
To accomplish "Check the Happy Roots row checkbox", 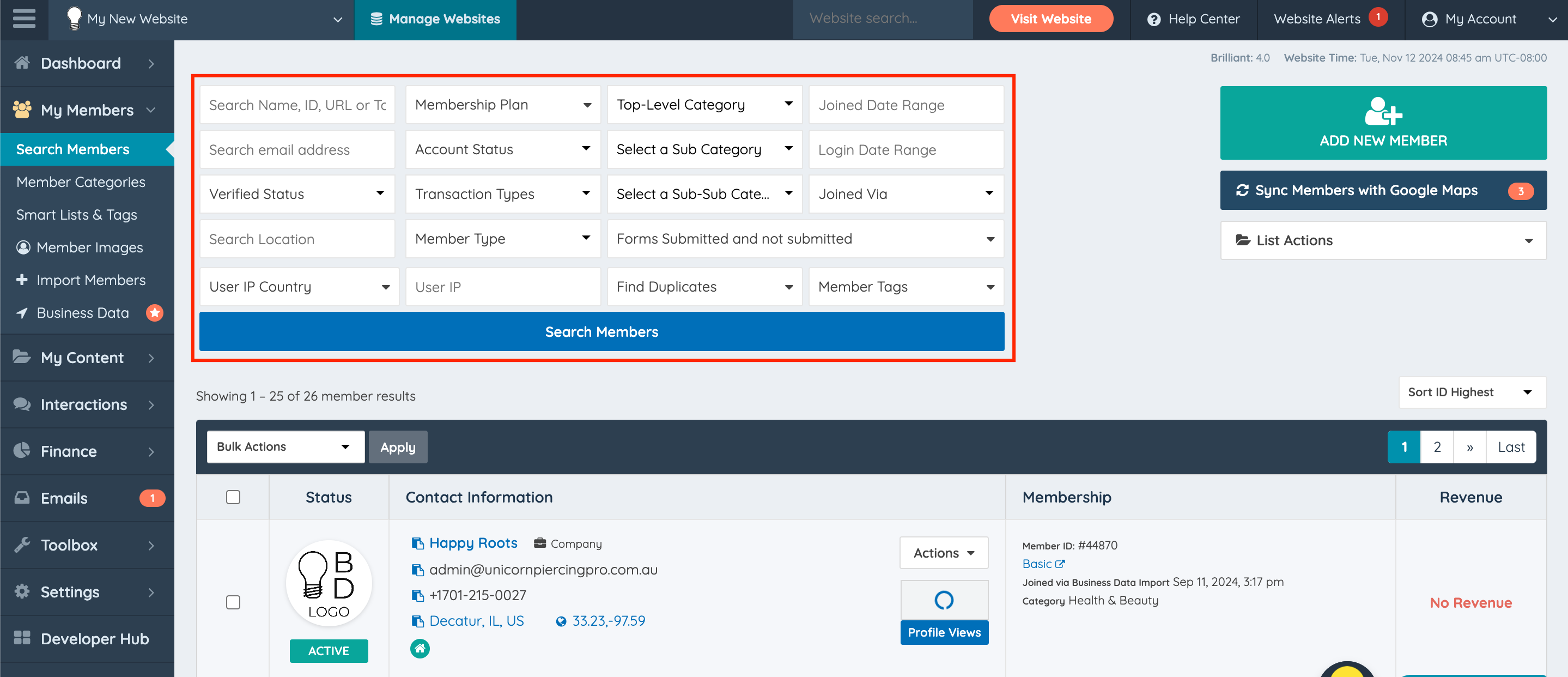I will [233, 602].
